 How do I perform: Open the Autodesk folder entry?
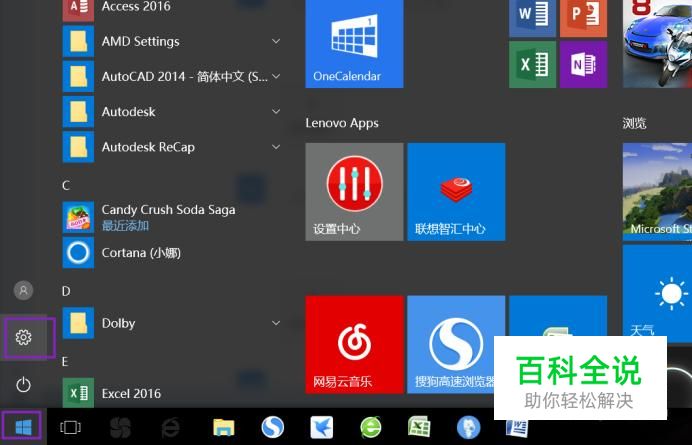click(174, 111)
